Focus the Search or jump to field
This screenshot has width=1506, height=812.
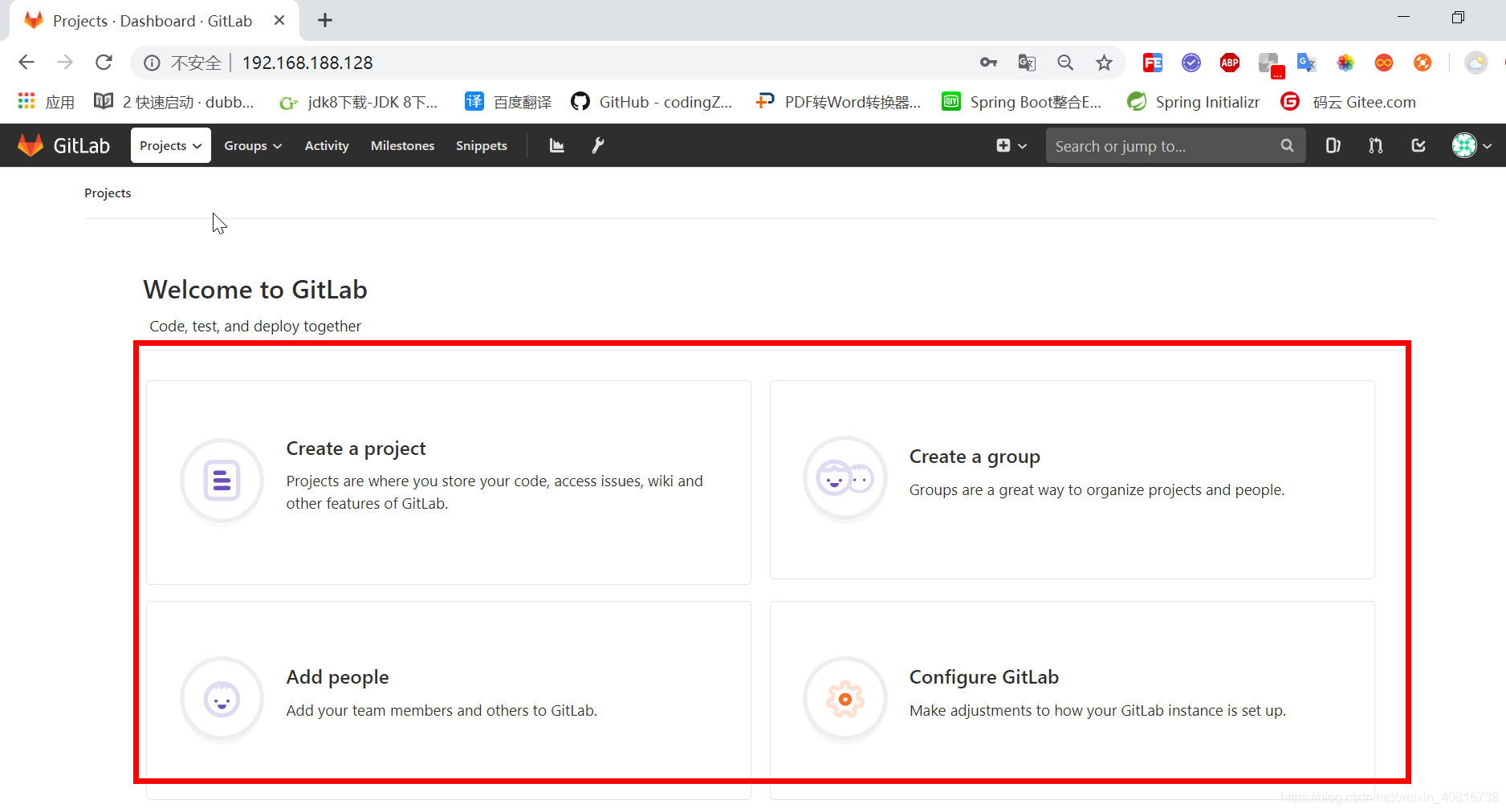(1175, 145)
